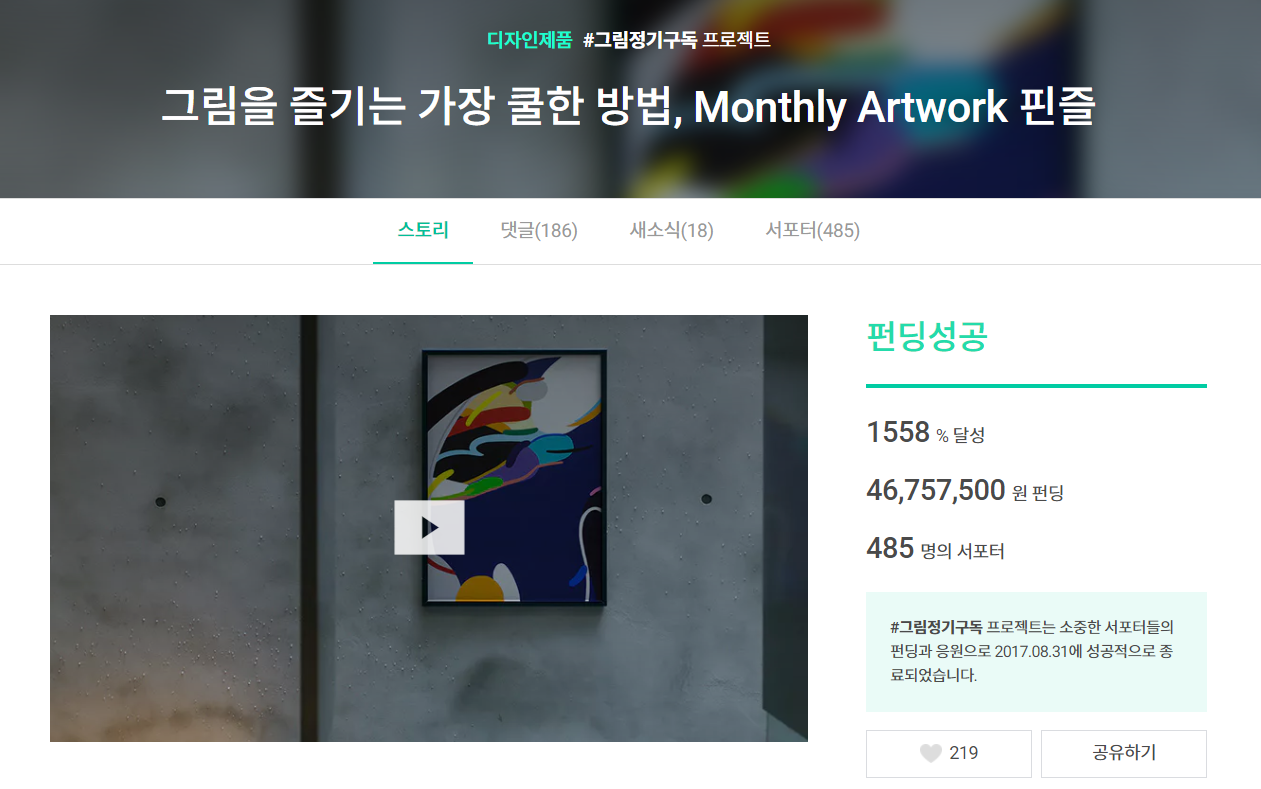This screenshot has height=789, width=1261.
Task: Click the 1558 % 달성 figure
Action: 925,433
